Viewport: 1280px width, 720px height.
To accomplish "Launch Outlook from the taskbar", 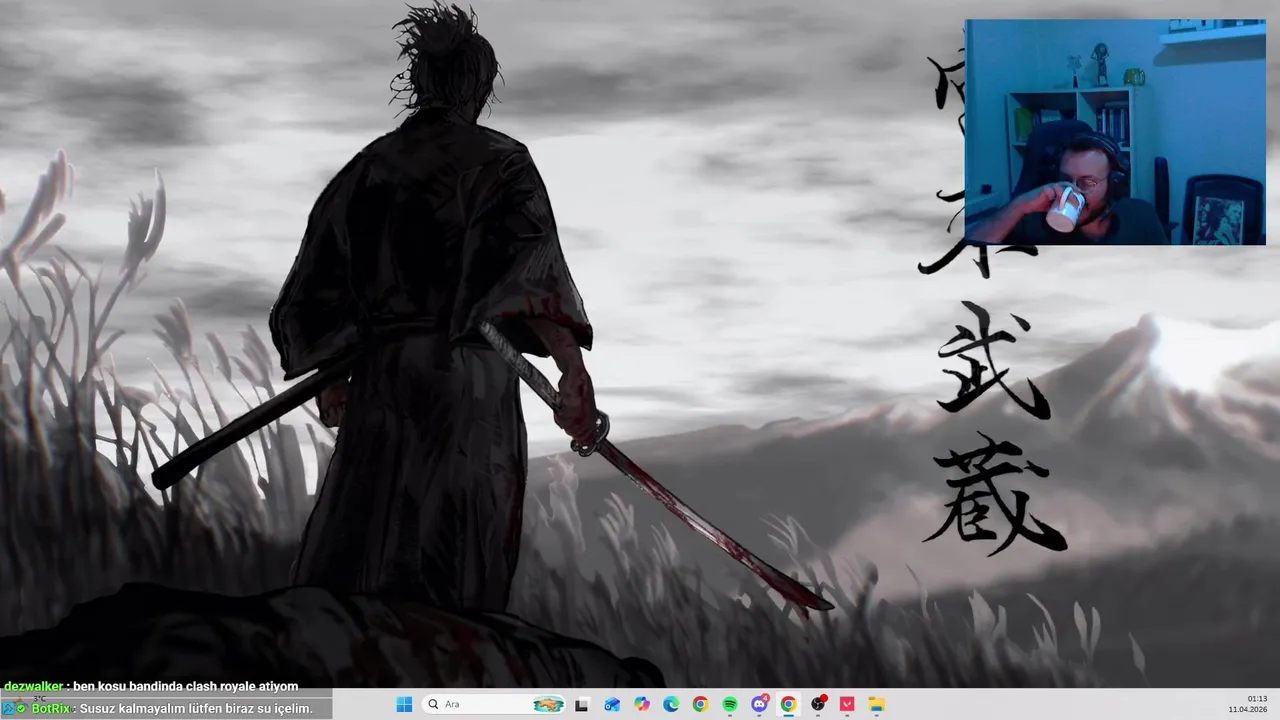I will coord(612,704).
